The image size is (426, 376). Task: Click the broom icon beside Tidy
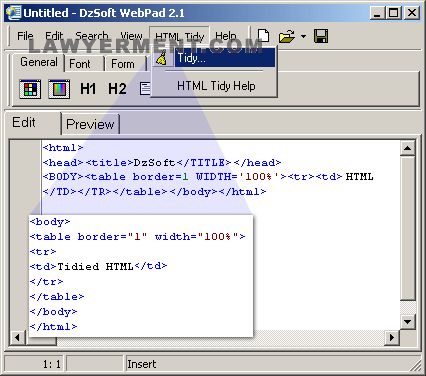[x=162, y=58]
